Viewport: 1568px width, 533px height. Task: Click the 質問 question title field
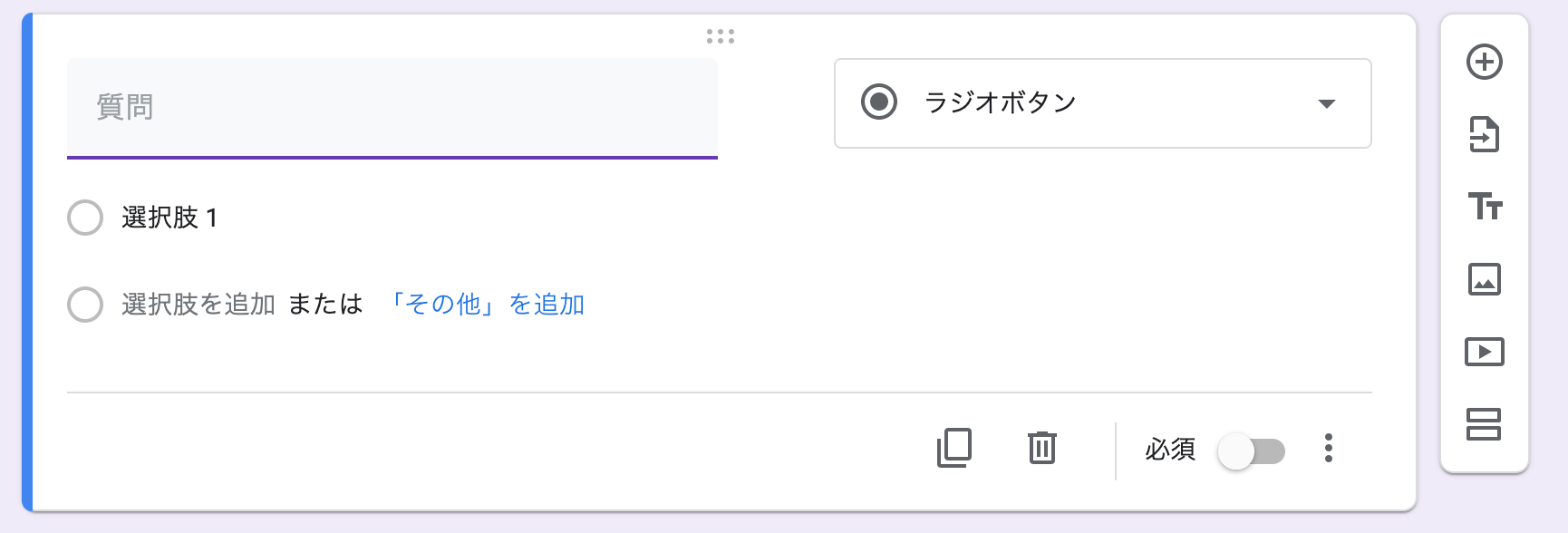(392, 108)
